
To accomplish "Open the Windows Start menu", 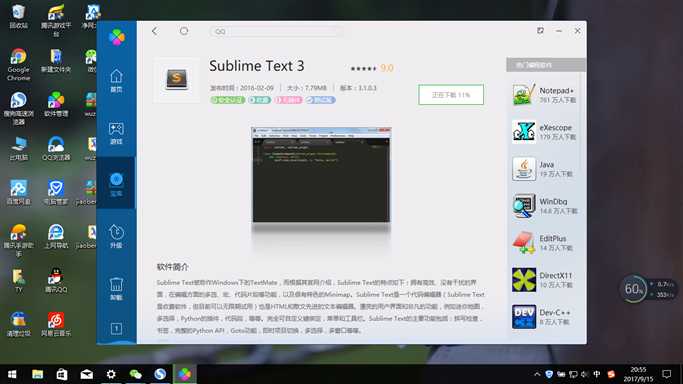I will coord(12,374).
